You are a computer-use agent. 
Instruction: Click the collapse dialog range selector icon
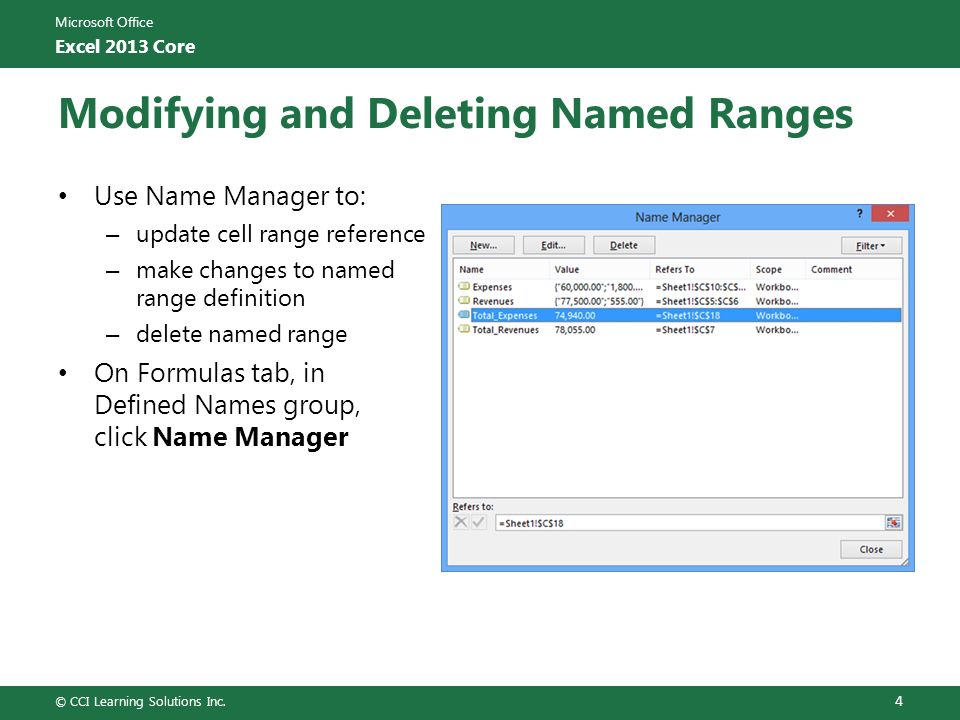pos(893,523)
